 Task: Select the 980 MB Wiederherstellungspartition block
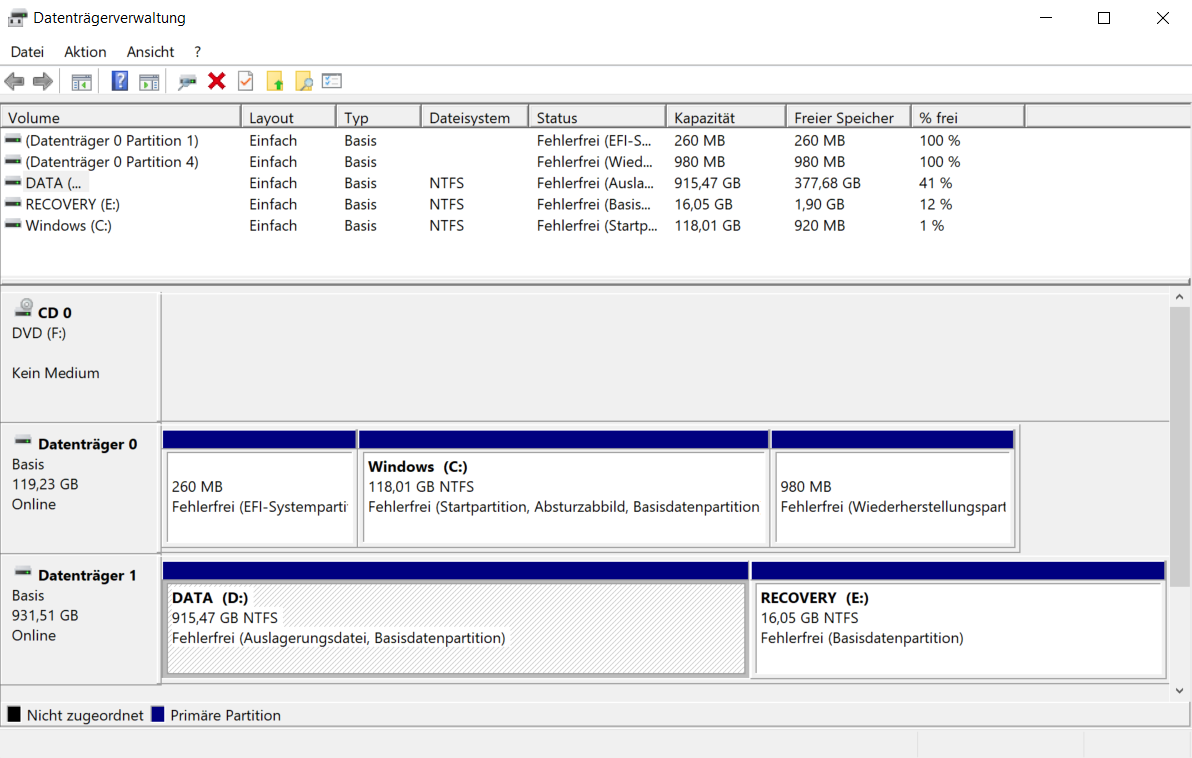tap(892, 489)
